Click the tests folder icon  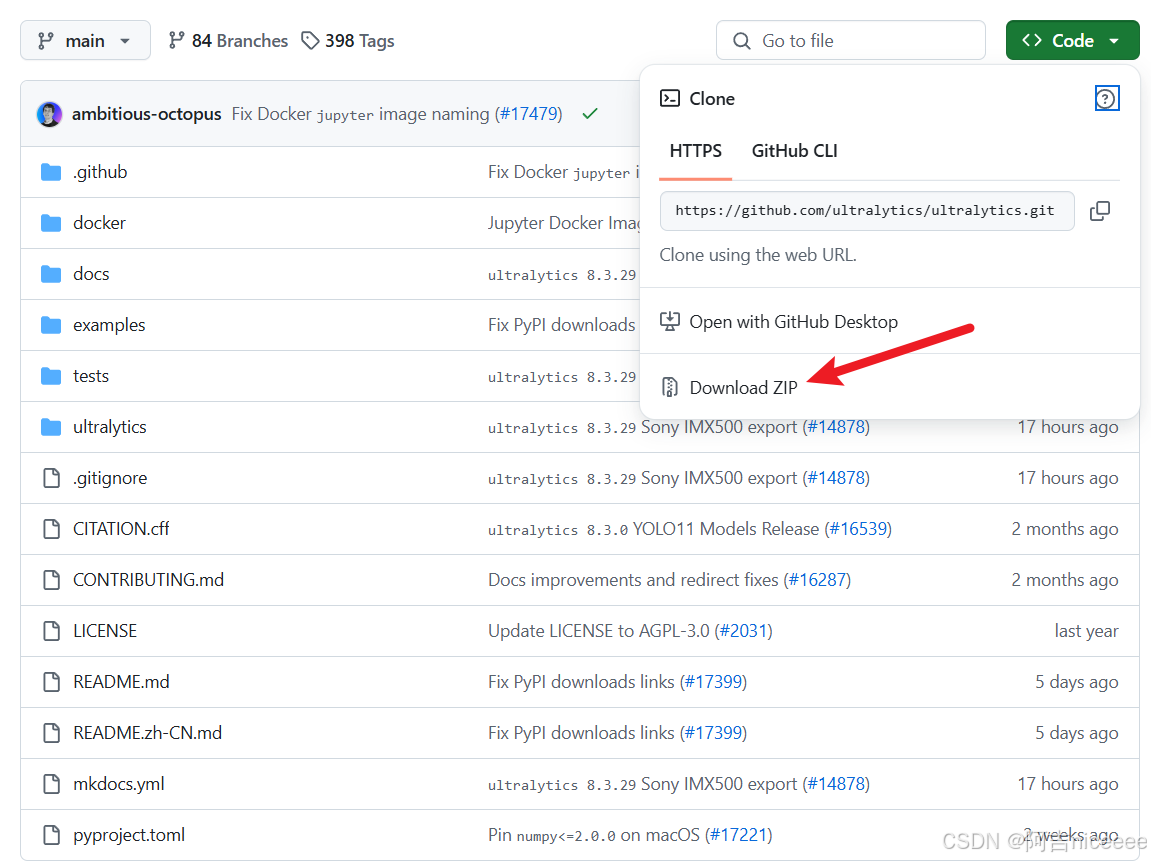[x=51, y=376]
